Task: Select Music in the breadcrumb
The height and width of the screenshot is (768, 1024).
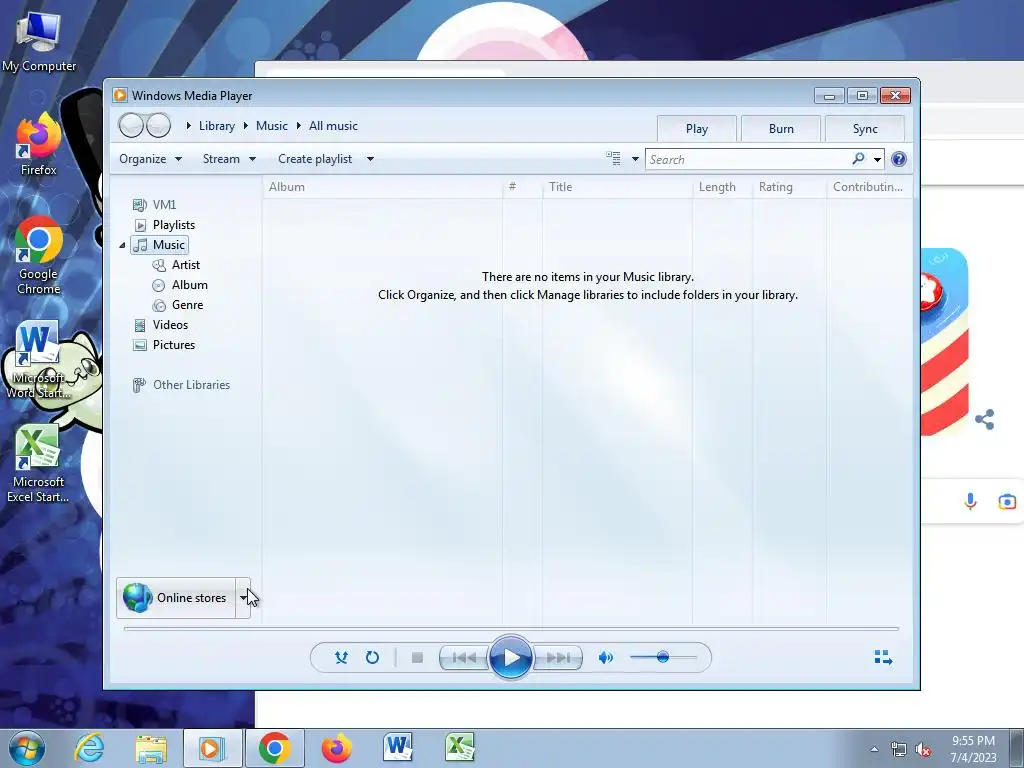Action: point(272,126)
